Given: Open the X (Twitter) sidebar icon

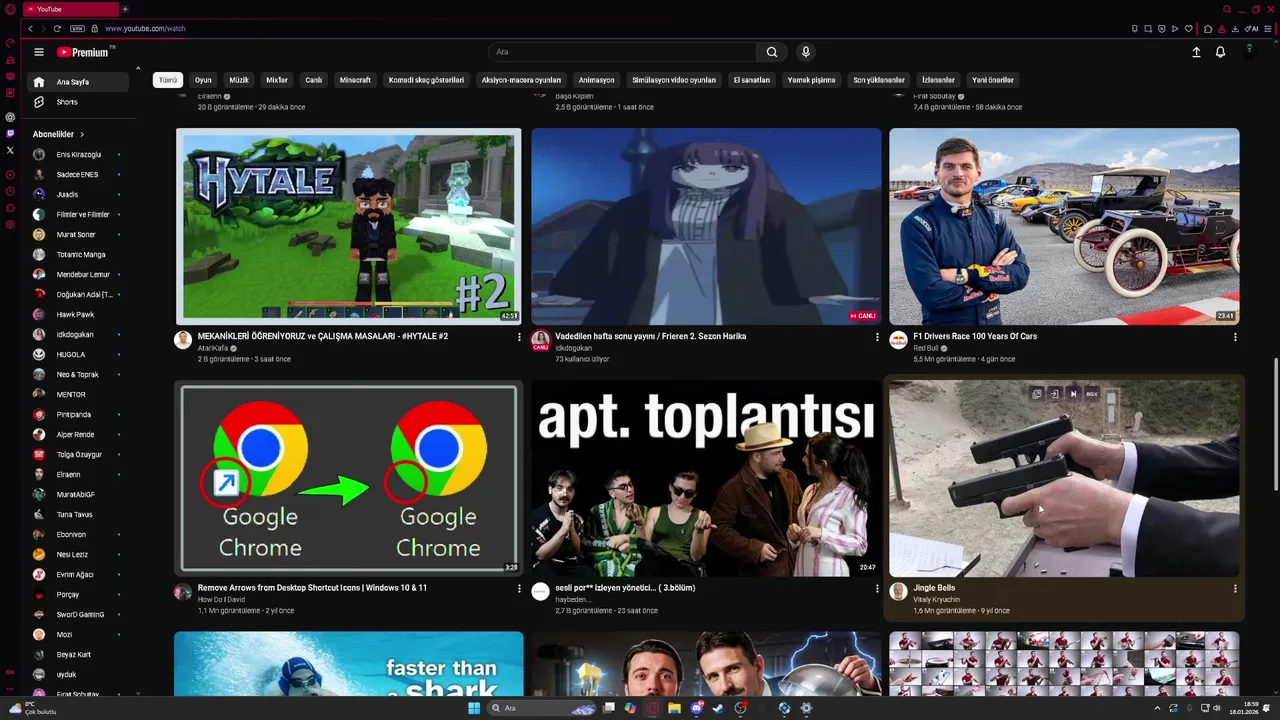Looking at the screenshot, I should (x=10, y=150).
